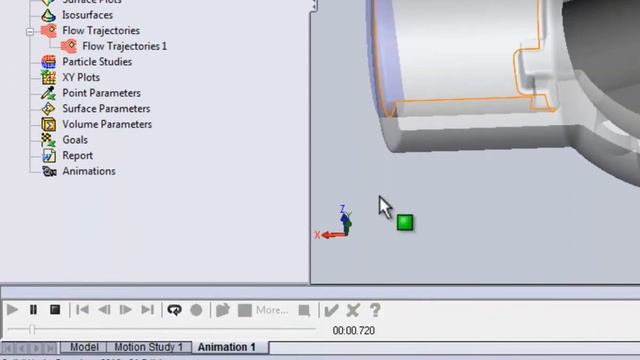Click the Volume Parameters sigma icon
This screenshot has width=640, height=360.
[49, 124]
